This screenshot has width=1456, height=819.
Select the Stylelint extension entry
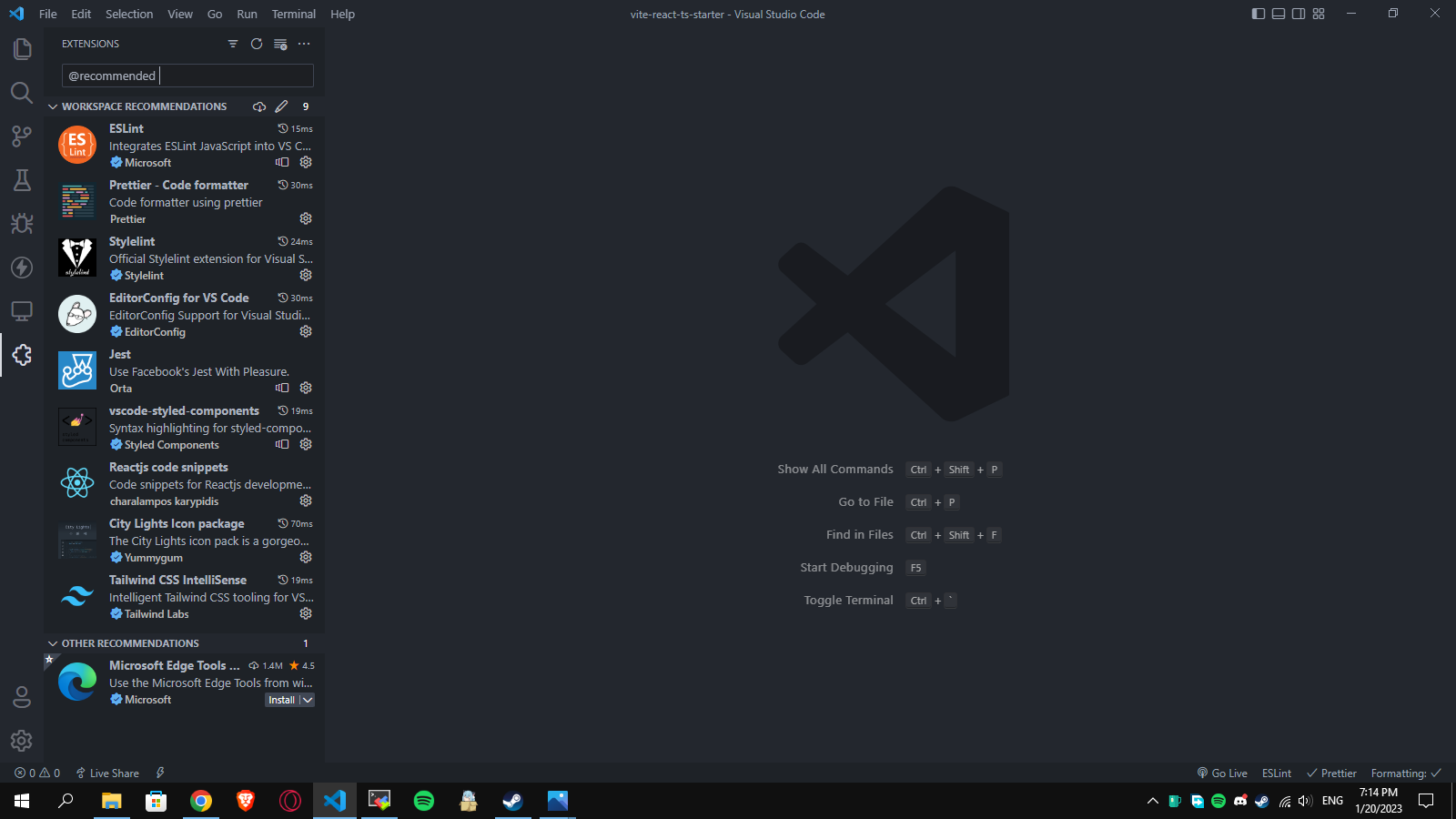(x=185, y=258)
